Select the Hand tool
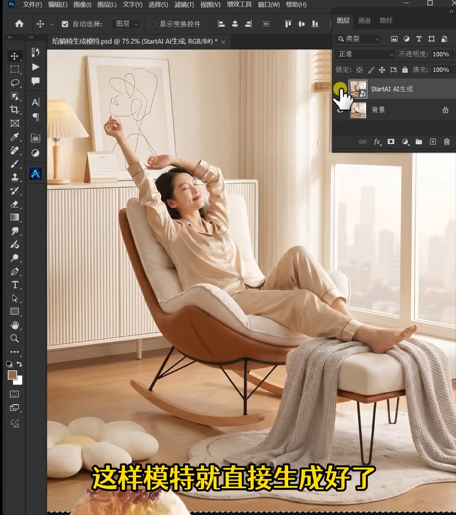 pyautogui.click(x=14, y=325)
